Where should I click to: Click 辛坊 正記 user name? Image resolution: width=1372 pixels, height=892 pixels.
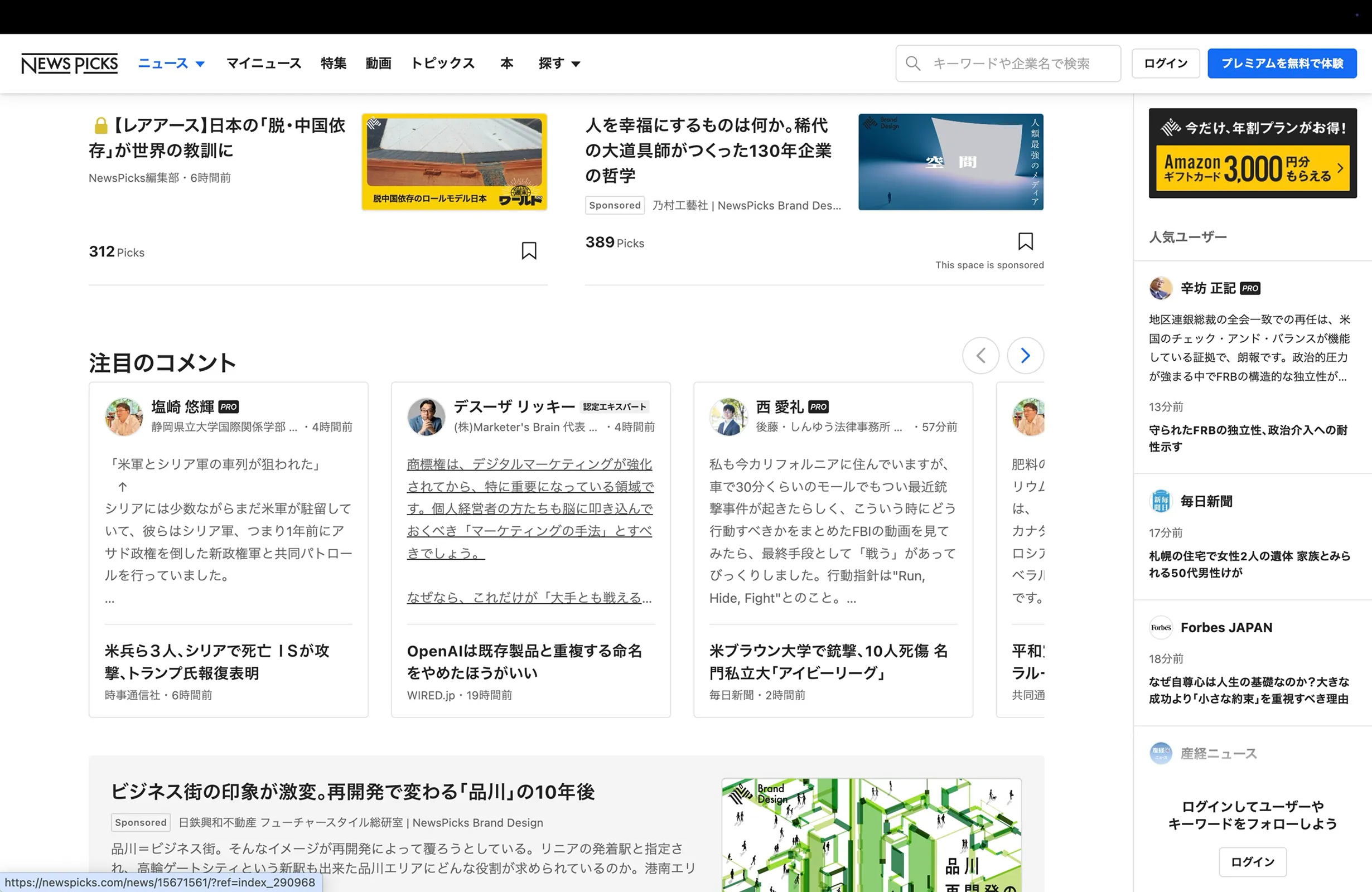pyautogui.click(x=1207, y=288)
